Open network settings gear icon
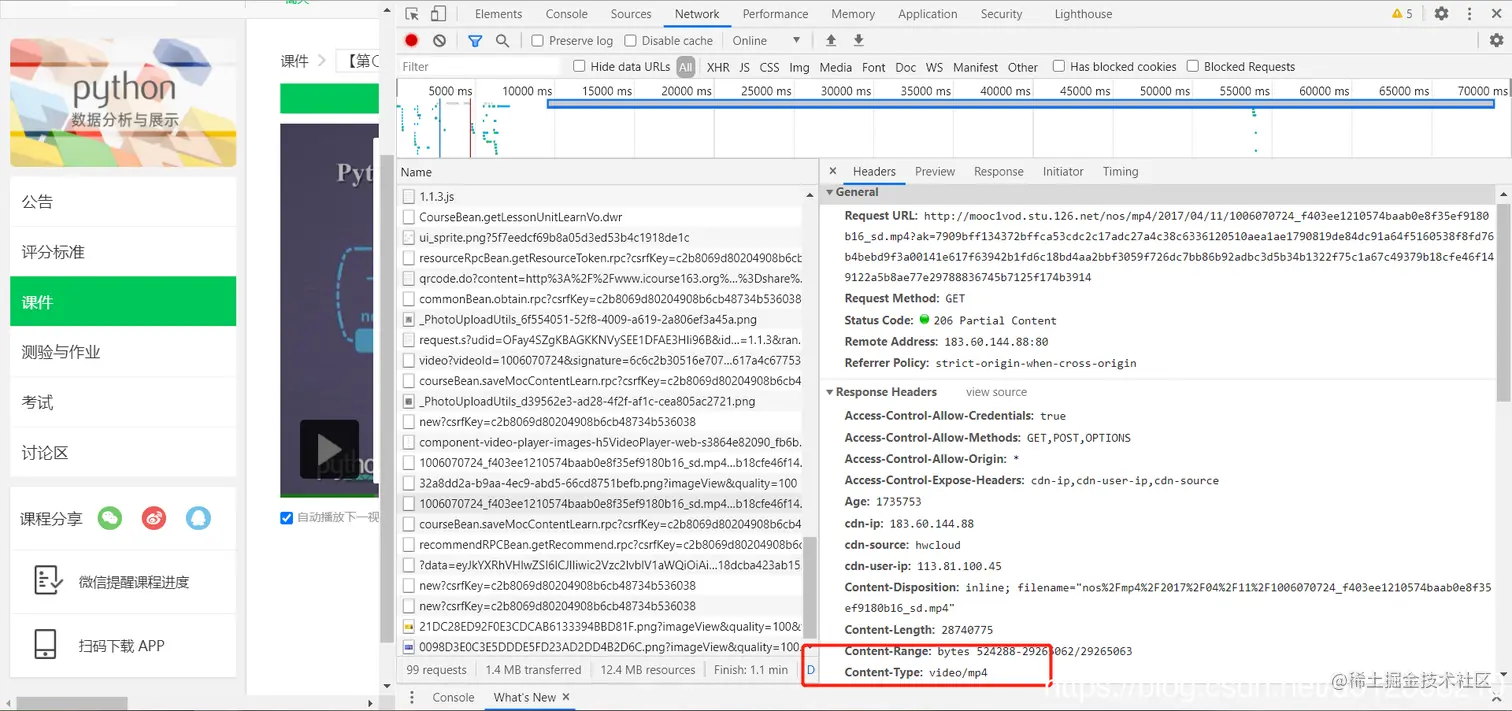 (x=1496, y=40)
